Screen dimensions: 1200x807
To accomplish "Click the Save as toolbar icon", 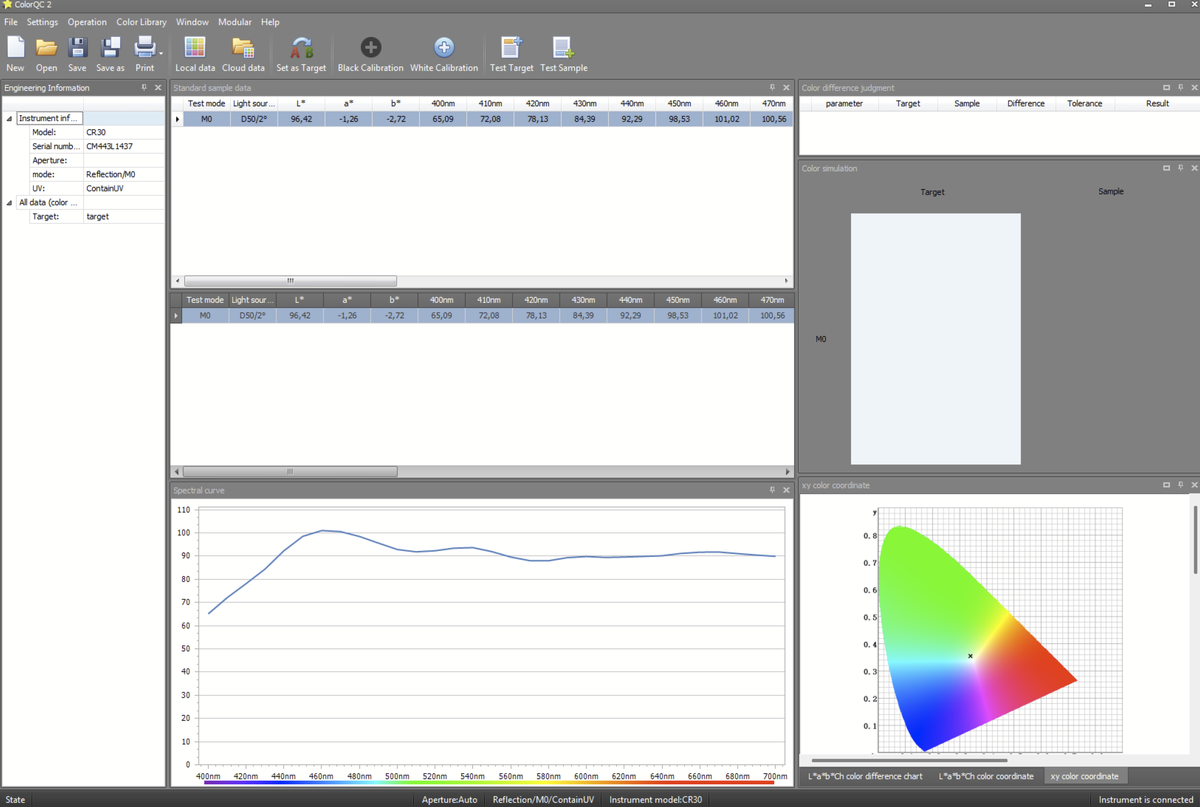I will click(x=110, y=48).
